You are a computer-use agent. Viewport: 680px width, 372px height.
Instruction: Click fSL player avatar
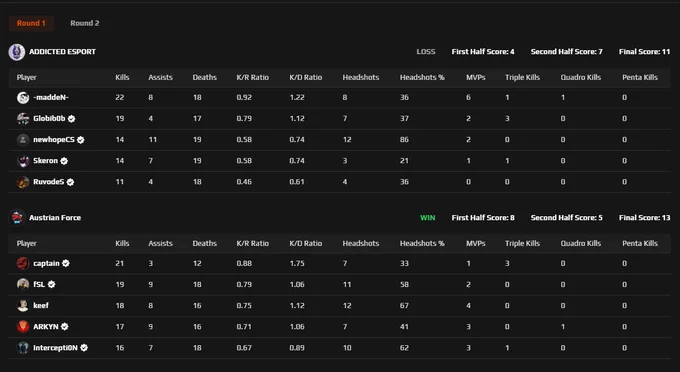[23, 284]
